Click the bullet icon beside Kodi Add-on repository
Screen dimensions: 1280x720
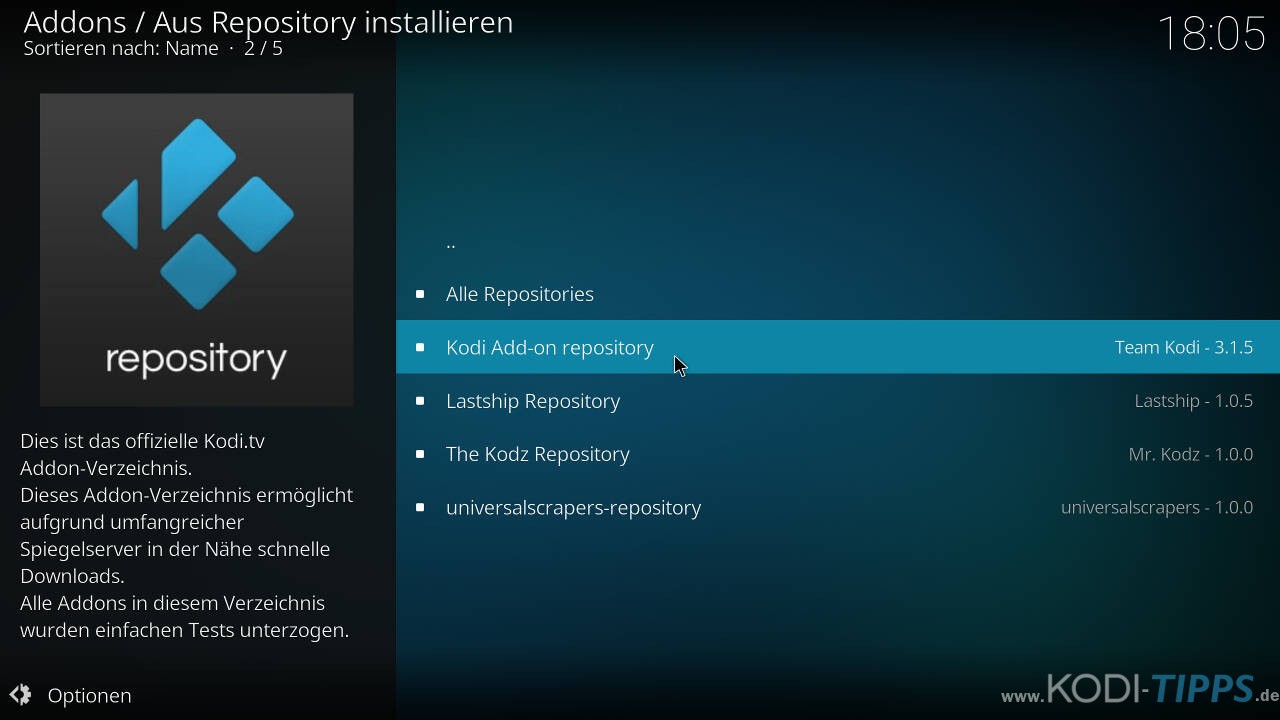coord(420,347)
